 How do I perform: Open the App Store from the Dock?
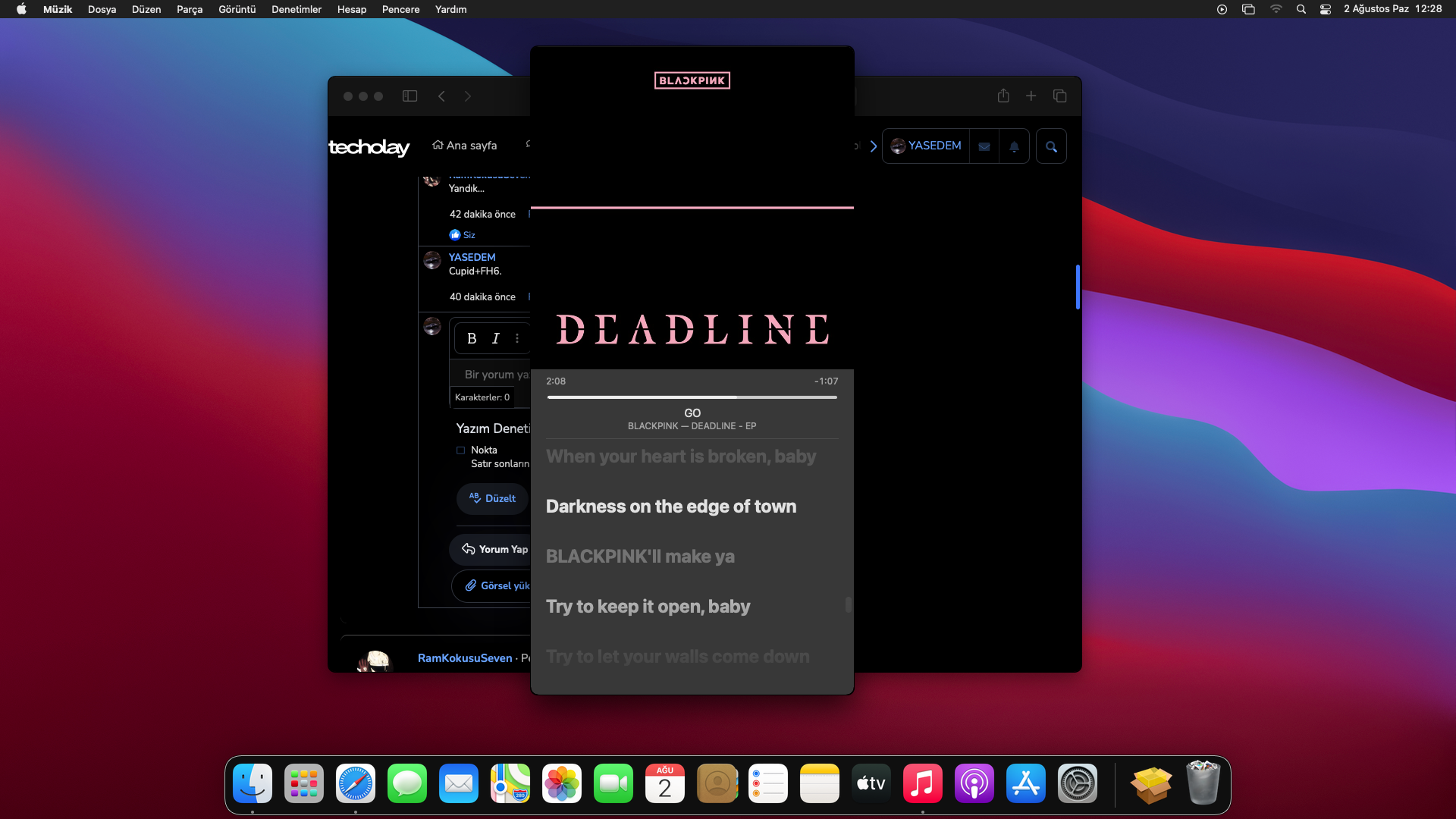coord(1026,783)
